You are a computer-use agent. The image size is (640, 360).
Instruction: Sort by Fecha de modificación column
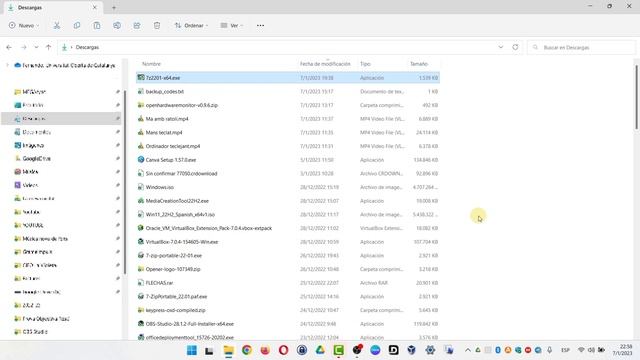coord(325,64)
